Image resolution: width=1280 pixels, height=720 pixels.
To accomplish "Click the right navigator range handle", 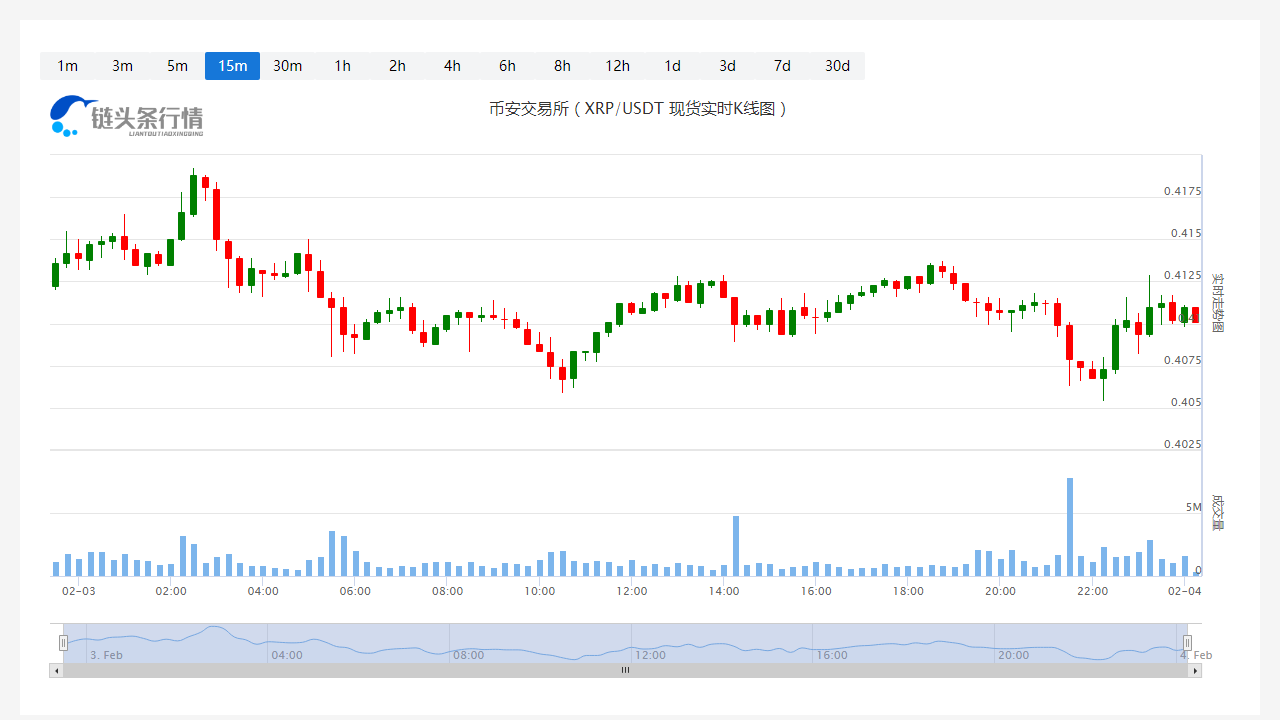I will pyautogui.click(x=1187, y=642).
